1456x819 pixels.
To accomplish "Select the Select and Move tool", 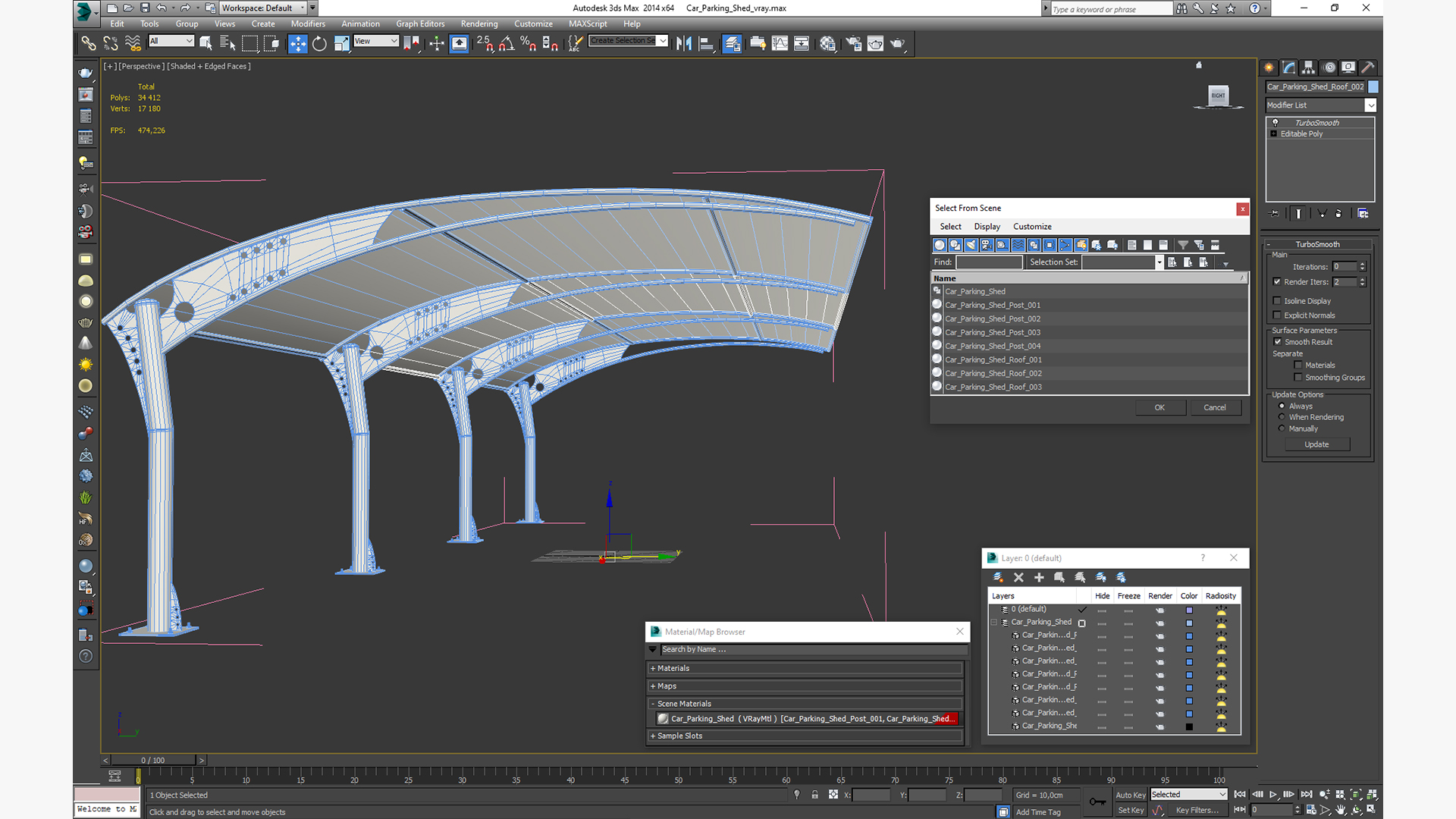I will pyautogui.click(x=297, y=43).
